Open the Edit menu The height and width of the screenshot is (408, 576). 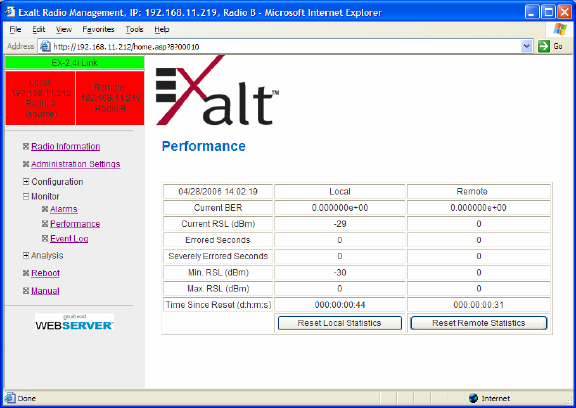click(x=39, y=29)
